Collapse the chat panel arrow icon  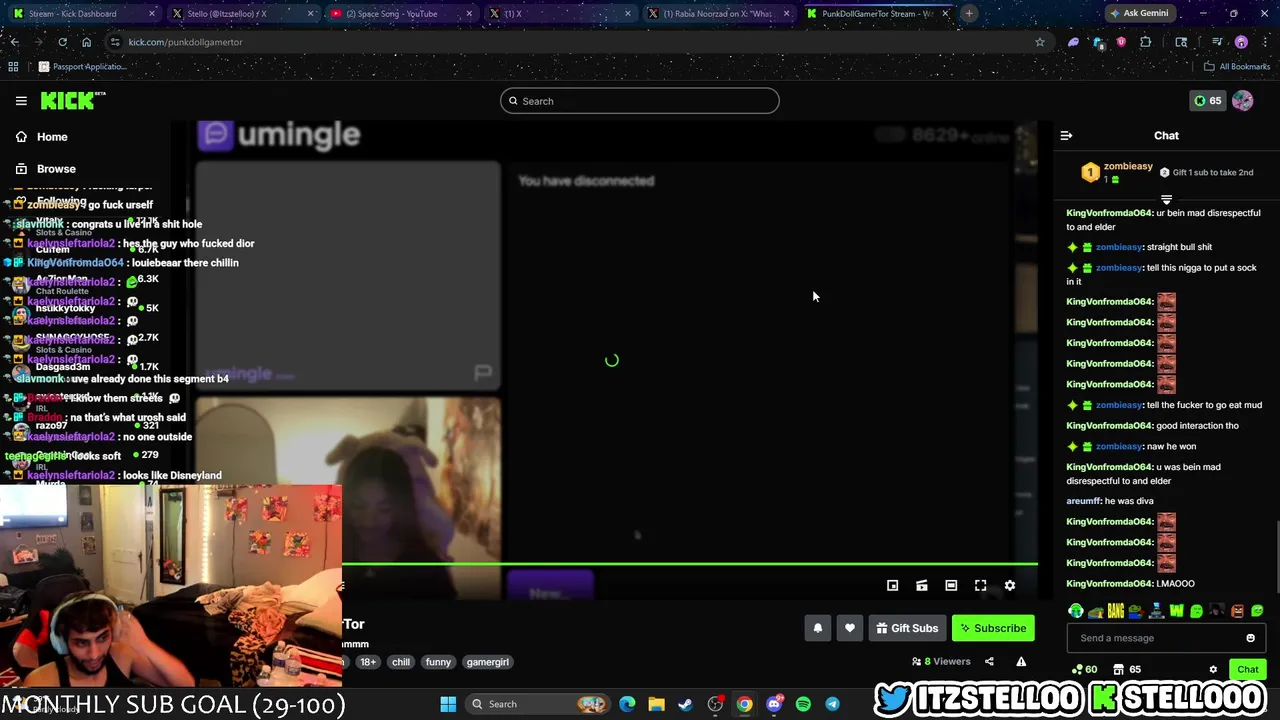(x=1066, y=136)
